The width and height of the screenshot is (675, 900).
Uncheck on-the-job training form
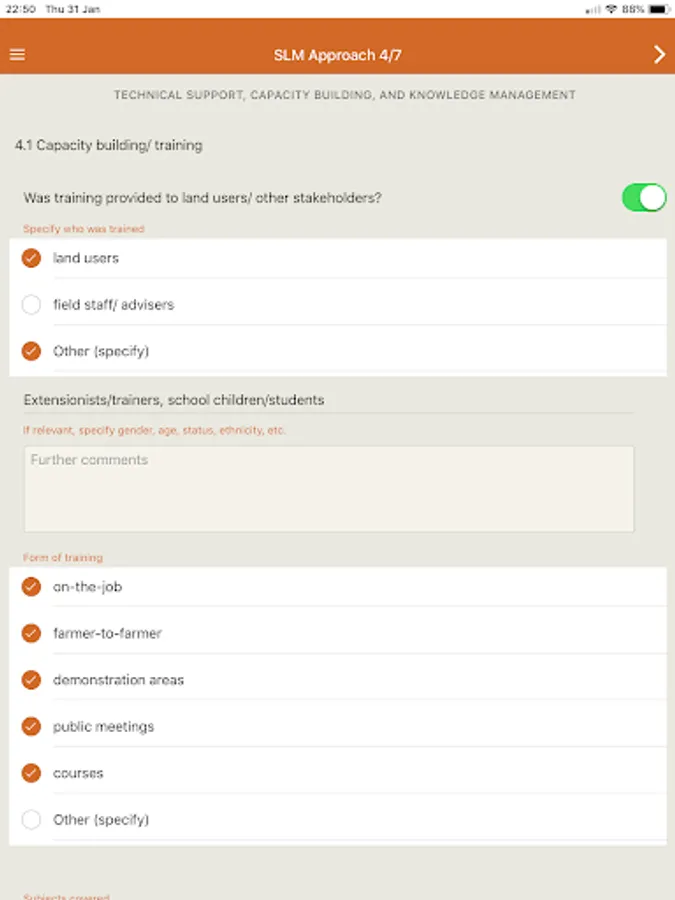(x=32, y=587)
